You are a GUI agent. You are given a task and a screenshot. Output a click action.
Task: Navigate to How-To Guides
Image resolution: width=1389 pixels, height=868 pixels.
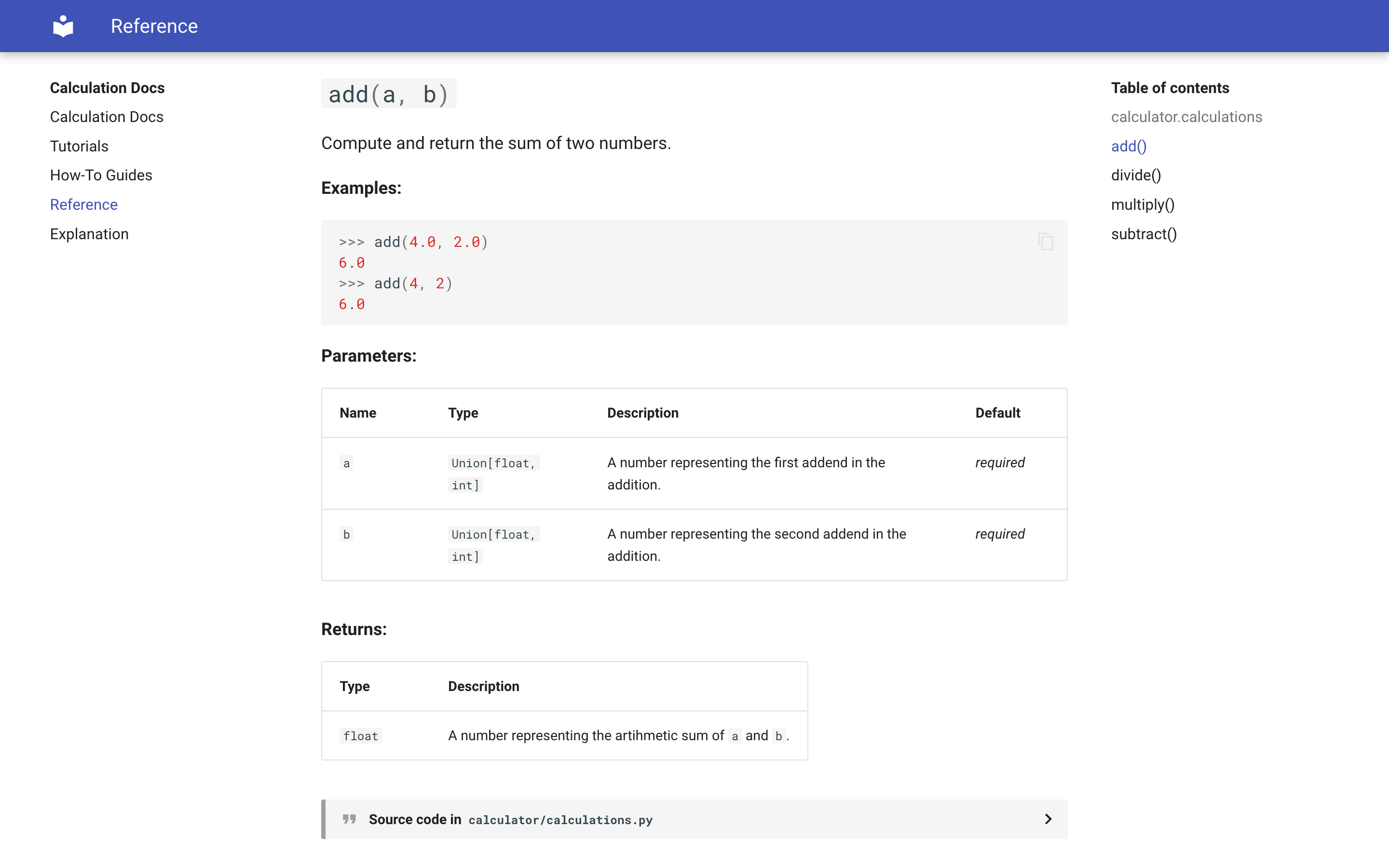[101, 175]
